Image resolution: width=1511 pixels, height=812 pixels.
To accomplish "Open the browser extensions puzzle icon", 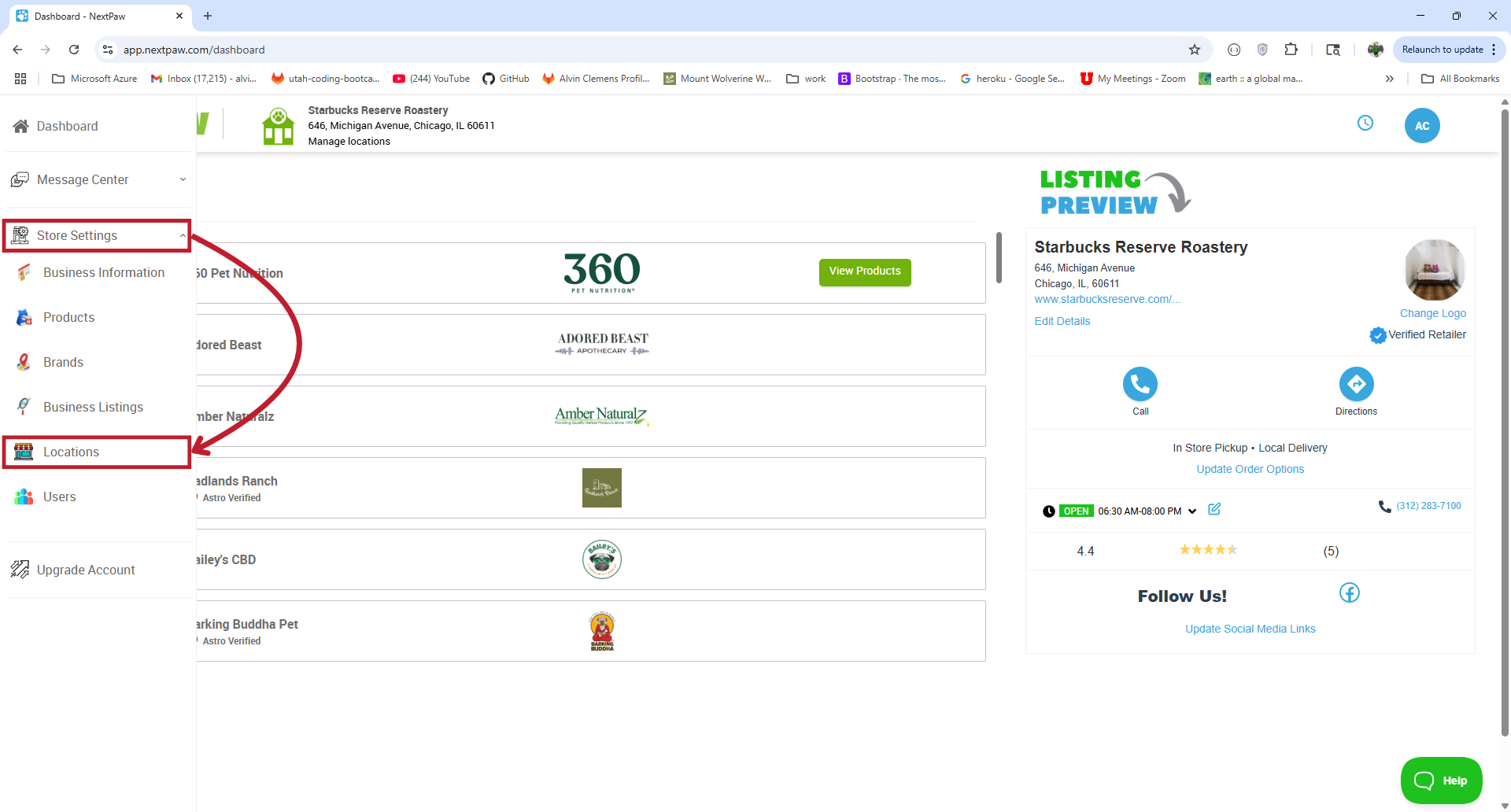I will click(1291, 50).
